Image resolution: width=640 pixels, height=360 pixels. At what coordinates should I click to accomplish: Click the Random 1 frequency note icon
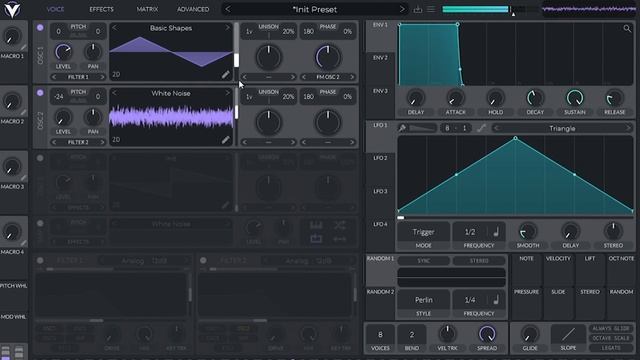tap(496, 300)
